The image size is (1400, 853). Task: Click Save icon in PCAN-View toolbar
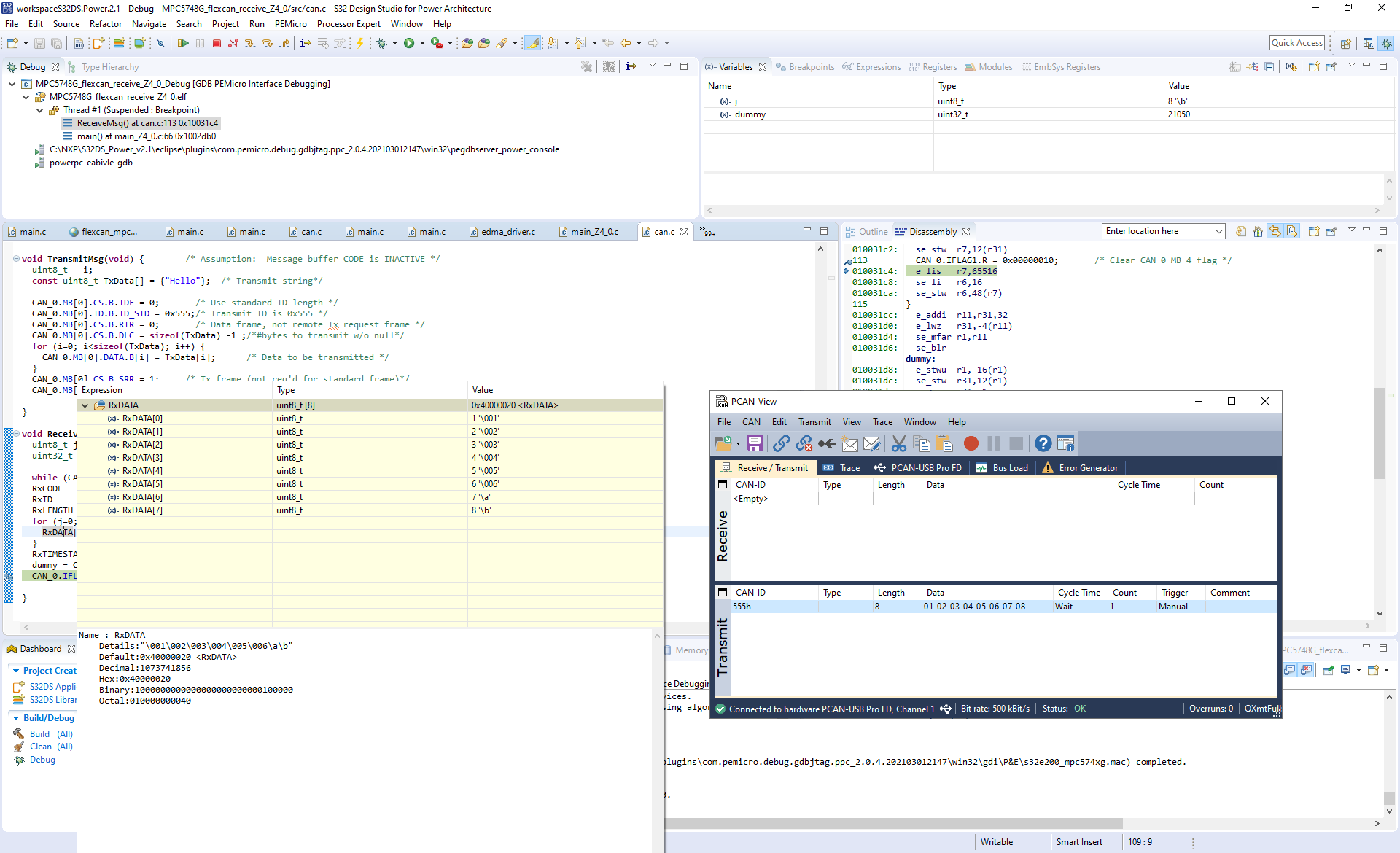[755, 443]
